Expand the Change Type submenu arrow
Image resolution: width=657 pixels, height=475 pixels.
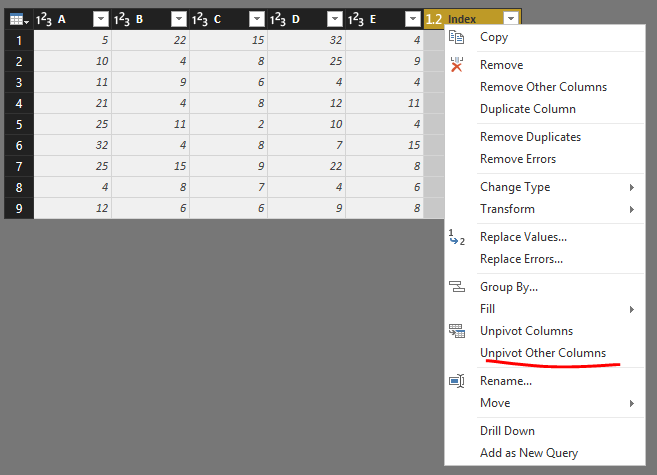[631, 187]
